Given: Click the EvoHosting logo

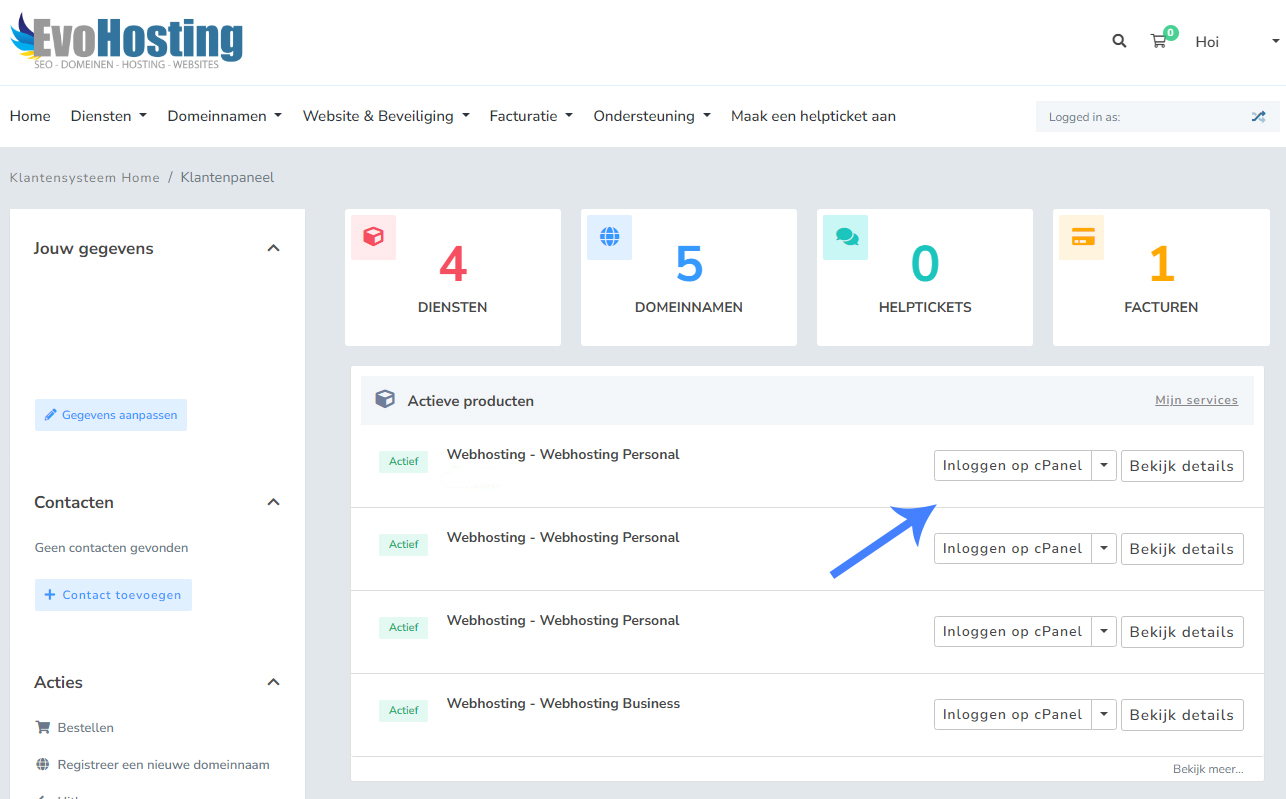Looking at the screenshot, I should (x=127, y=41).
